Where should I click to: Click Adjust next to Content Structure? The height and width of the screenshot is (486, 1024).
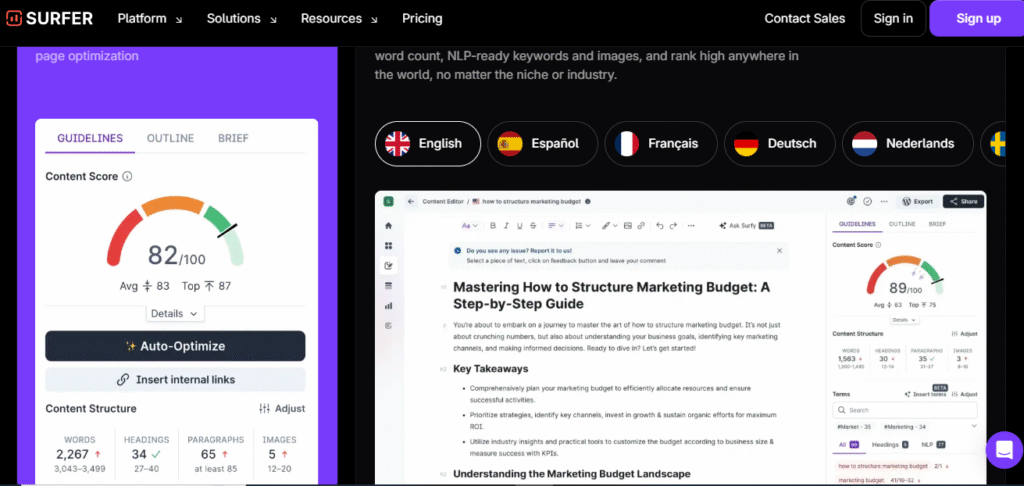(x=281, y=408)
